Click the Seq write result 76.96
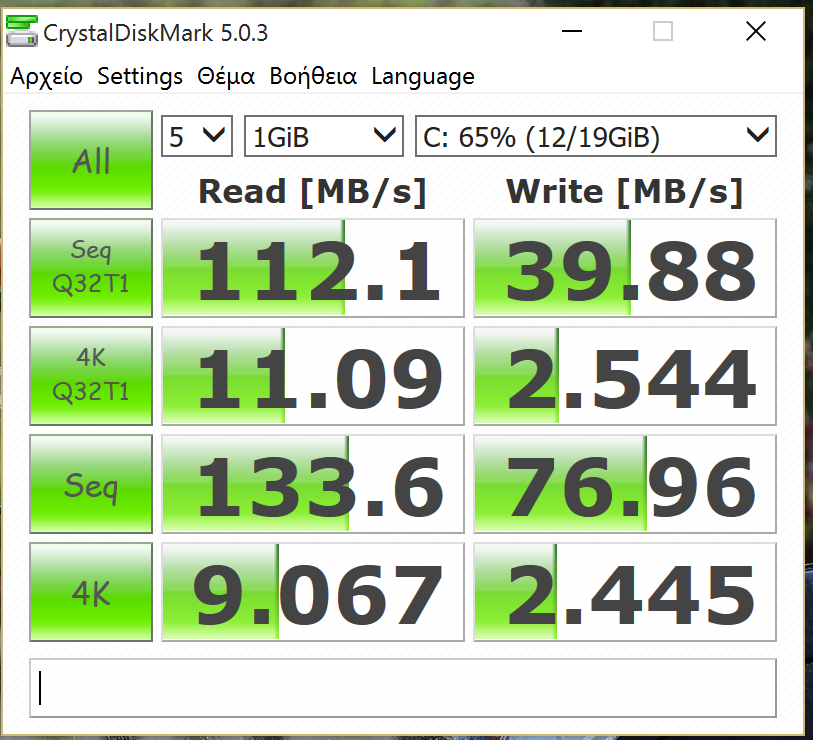813x740 pixels. pos(625,484)
